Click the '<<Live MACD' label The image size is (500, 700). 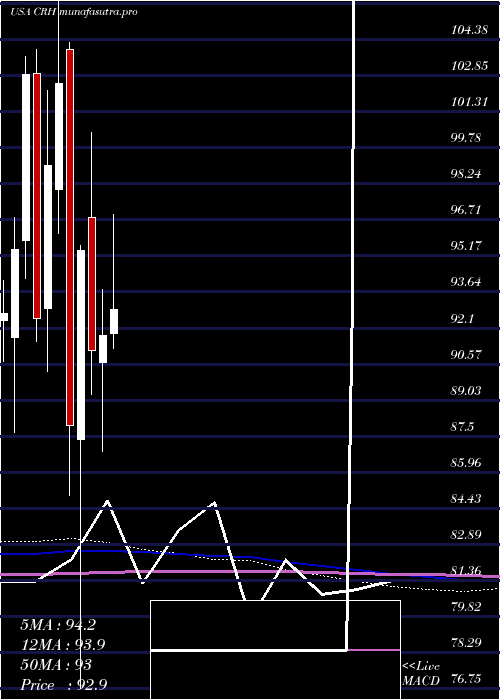(x=421, y=674)
